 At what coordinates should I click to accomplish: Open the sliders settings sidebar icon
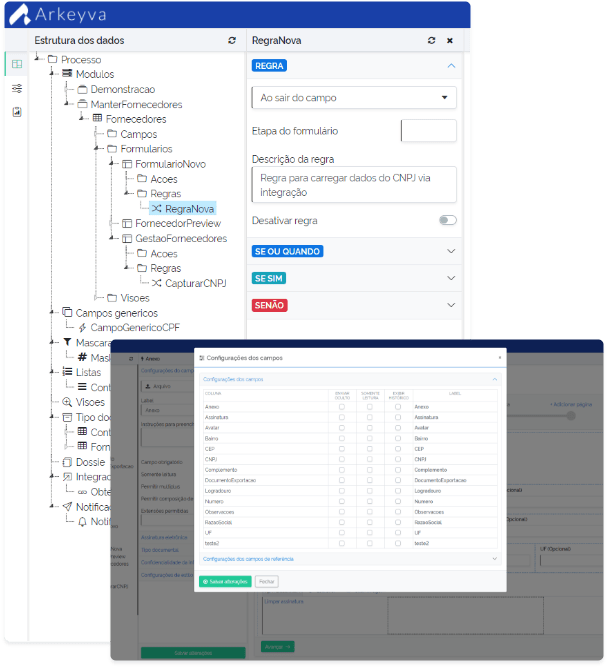(x=17, y=89)
